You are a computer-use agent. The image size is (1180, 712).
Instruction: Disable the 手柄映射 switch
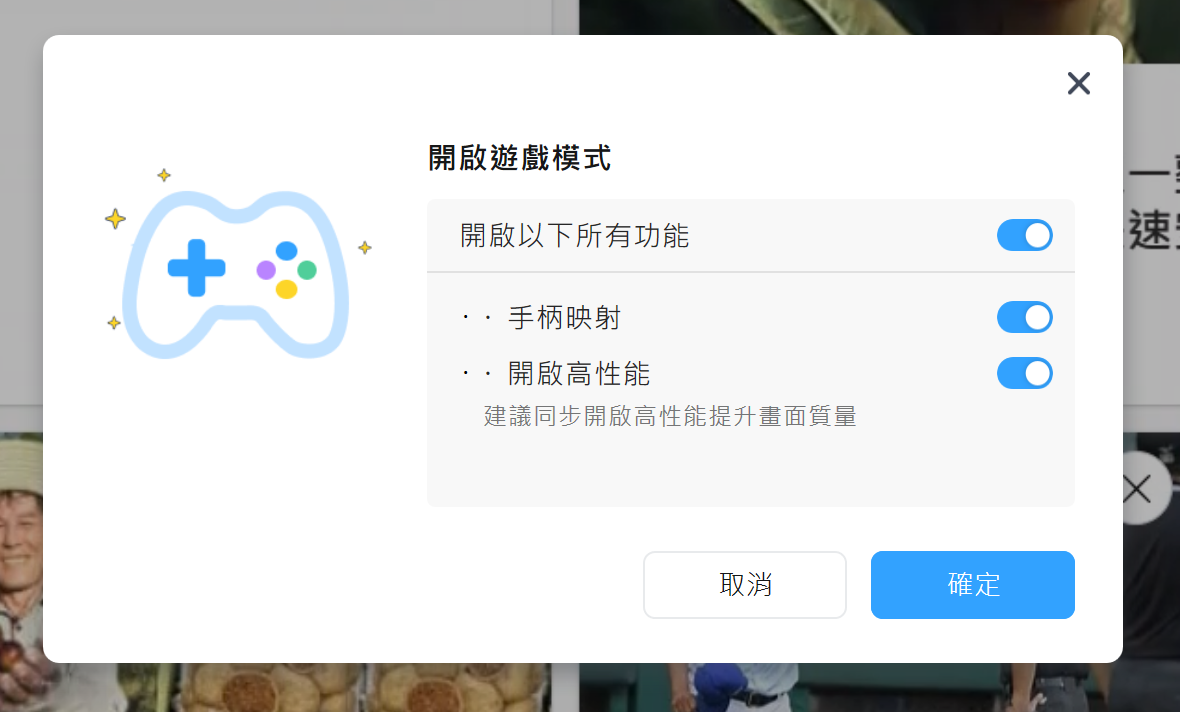1024,318
